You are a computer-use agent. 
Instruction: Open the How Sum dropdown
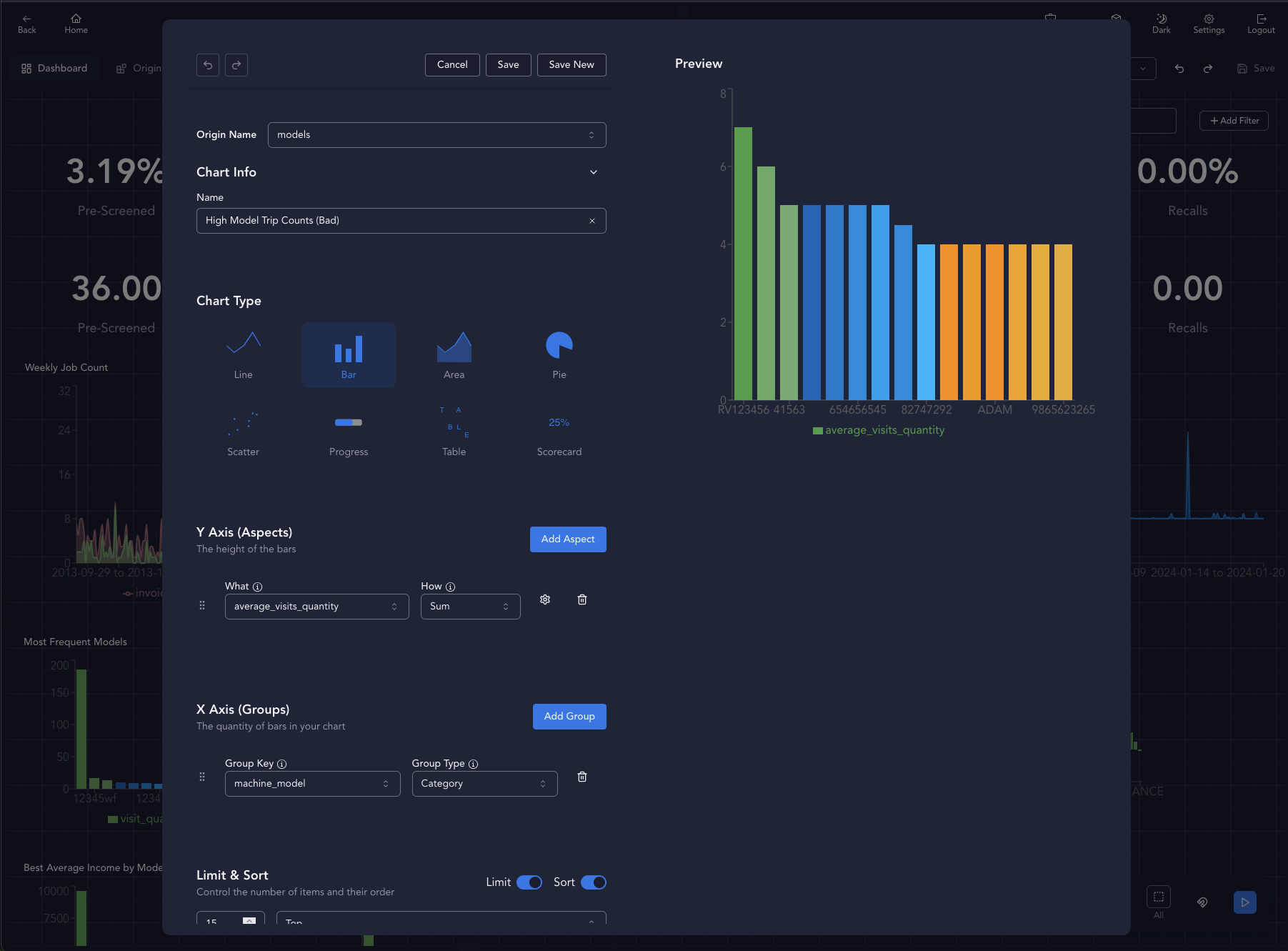(x=470, y=607)
